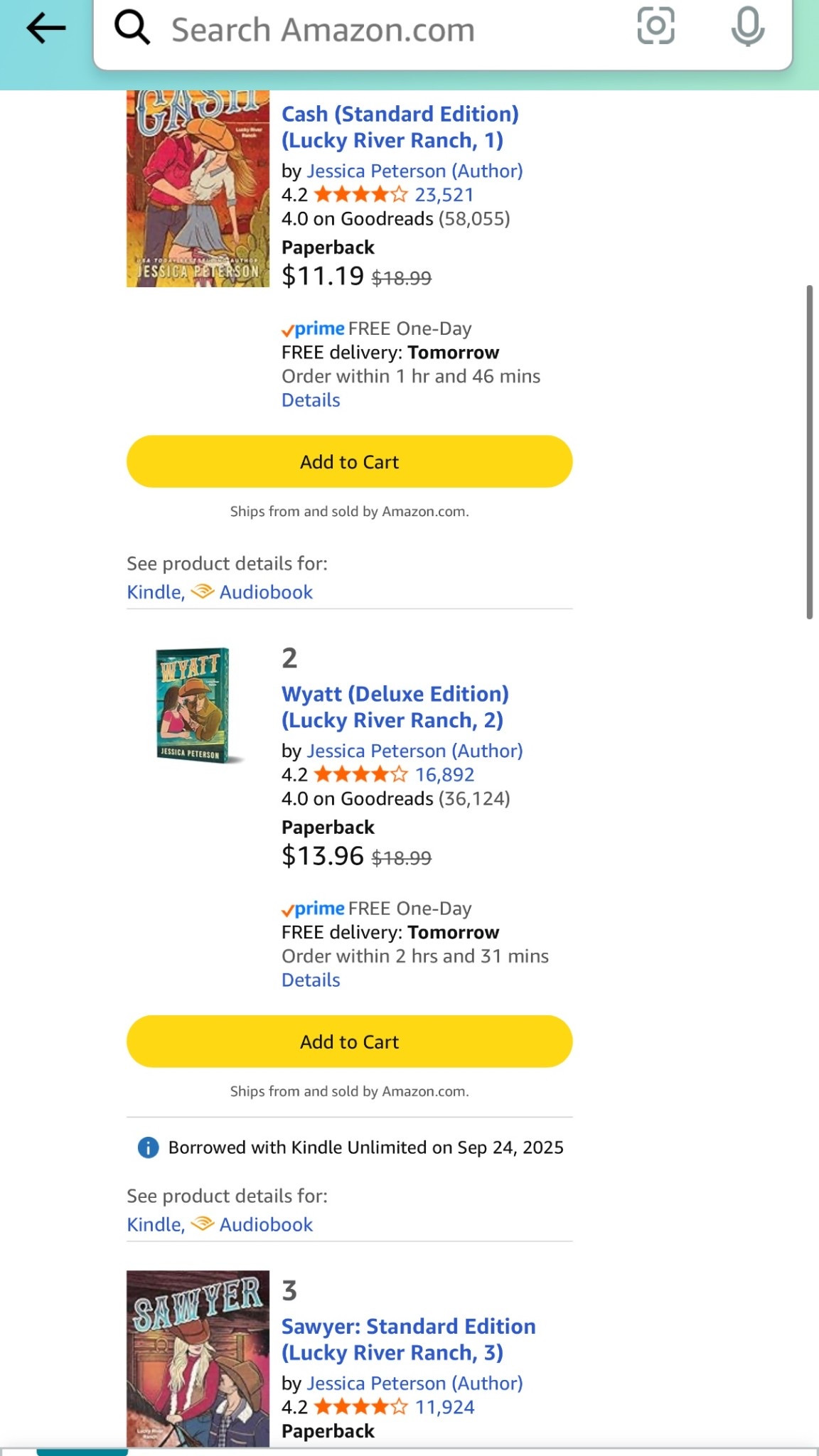The height and width of the screenshot is (1456, 819).
Task: Open the Wyatt (Deluxe Edition) title link
Action: click(x=395, y=707)
